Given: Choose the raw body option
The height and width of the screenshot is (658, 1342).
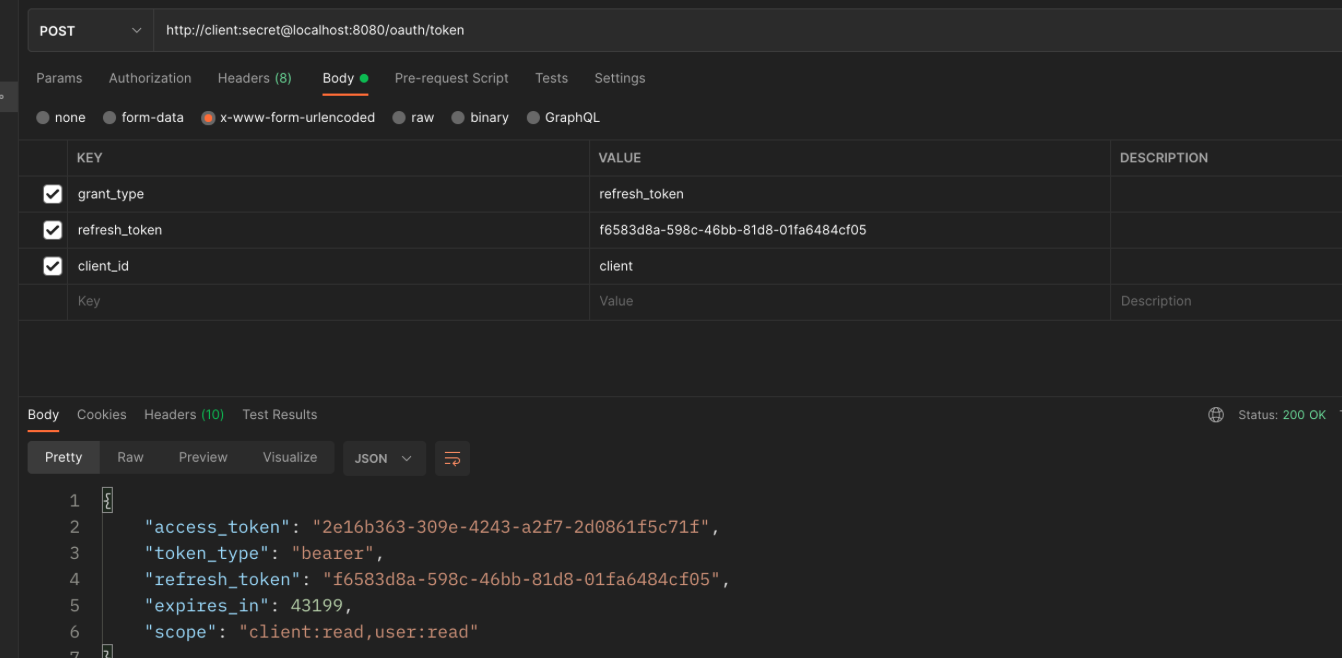Looking at the screenshot, I should coord(399,118).
